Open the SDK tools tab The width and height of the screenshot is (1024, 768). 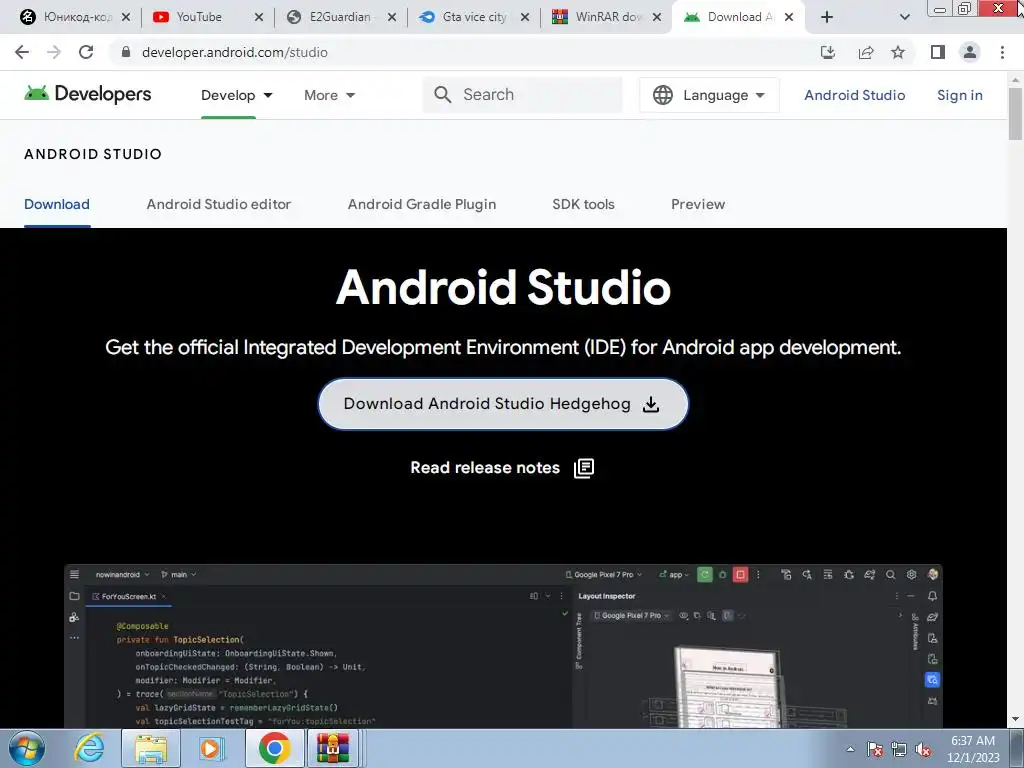(x=583, y=204)
